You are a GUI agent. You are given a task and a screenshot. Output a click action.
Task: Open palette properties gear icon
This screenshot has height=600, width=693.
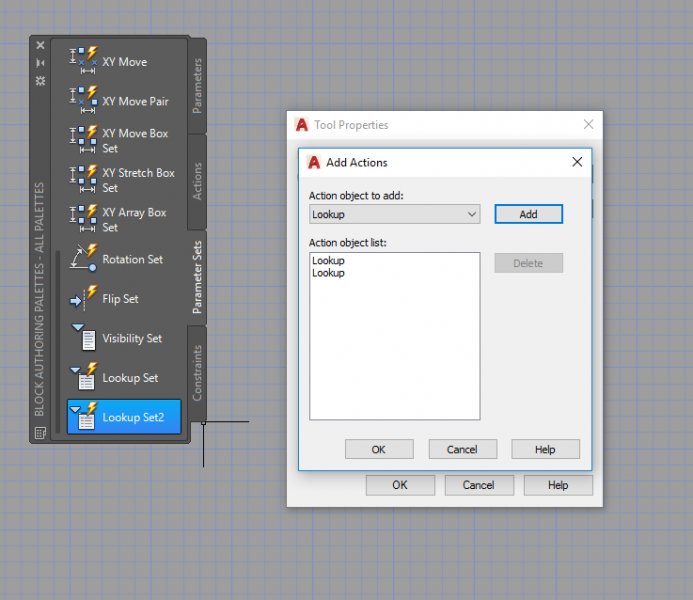[x=40, y=80]
